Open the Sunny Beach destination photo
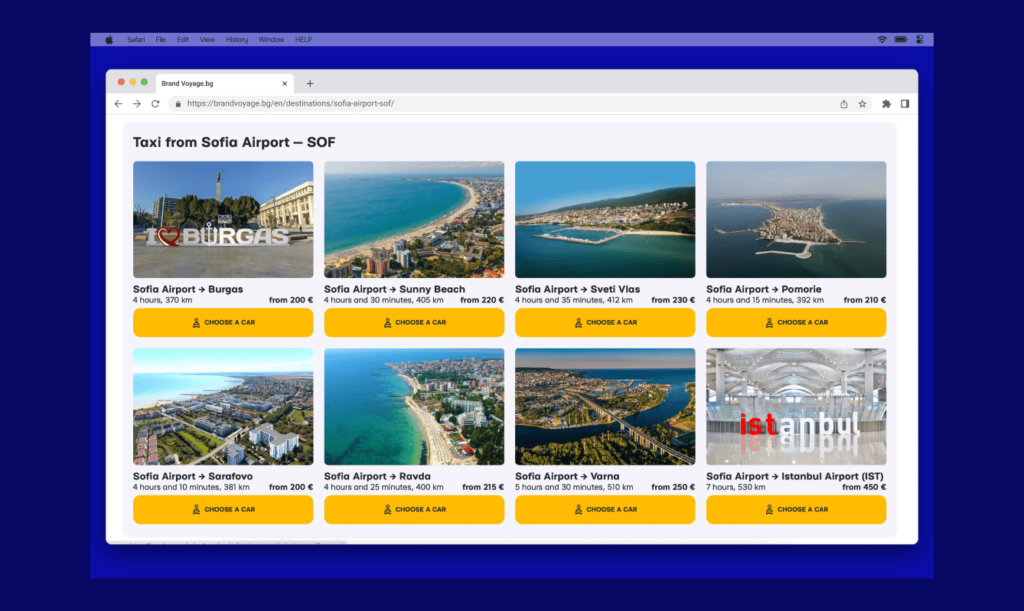This screenshot has height=611, width=1024. [x=414, y=220]
